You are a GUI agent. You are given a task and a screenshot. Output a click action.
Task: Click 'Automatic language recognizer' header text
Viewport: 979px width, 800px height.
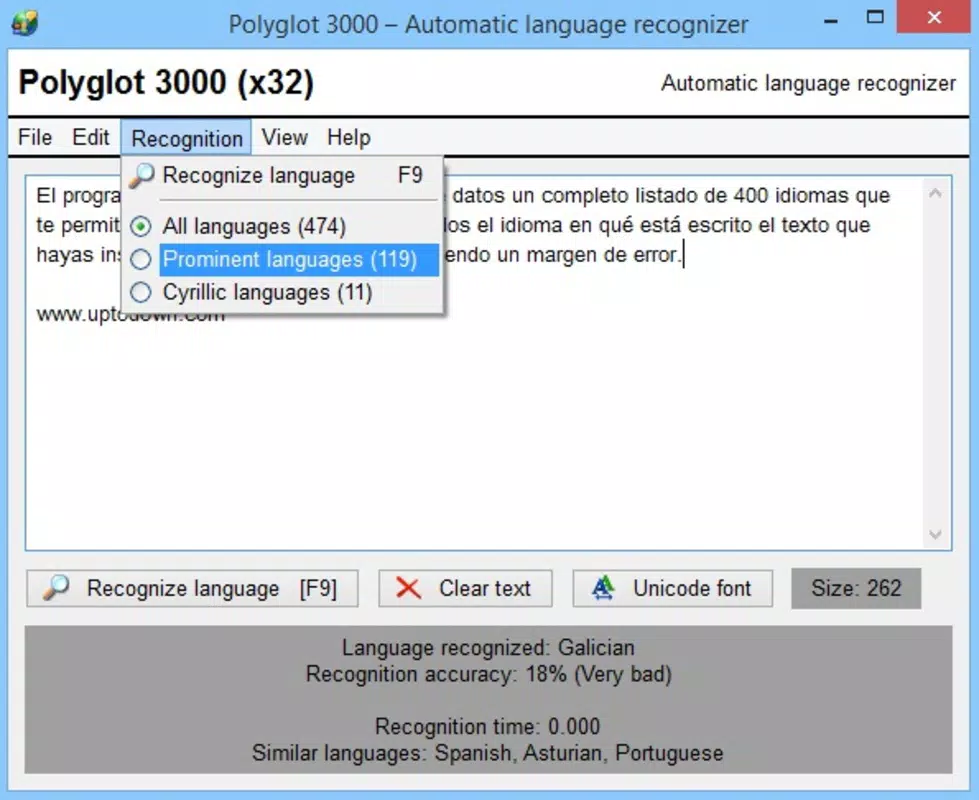[x=809, y=83]
